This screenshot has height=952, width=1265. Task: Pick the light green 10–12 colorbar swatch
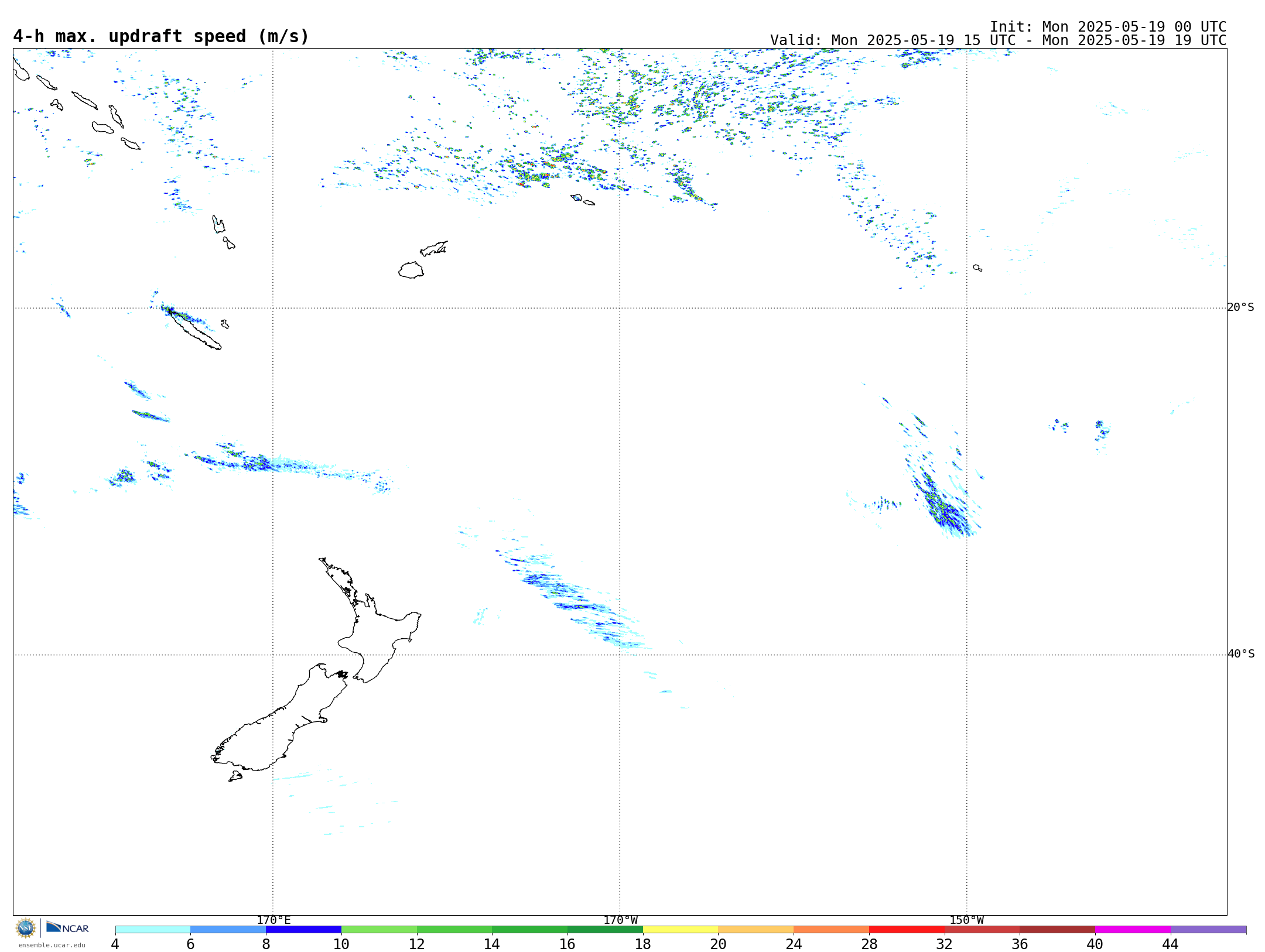tap(379, 930)
